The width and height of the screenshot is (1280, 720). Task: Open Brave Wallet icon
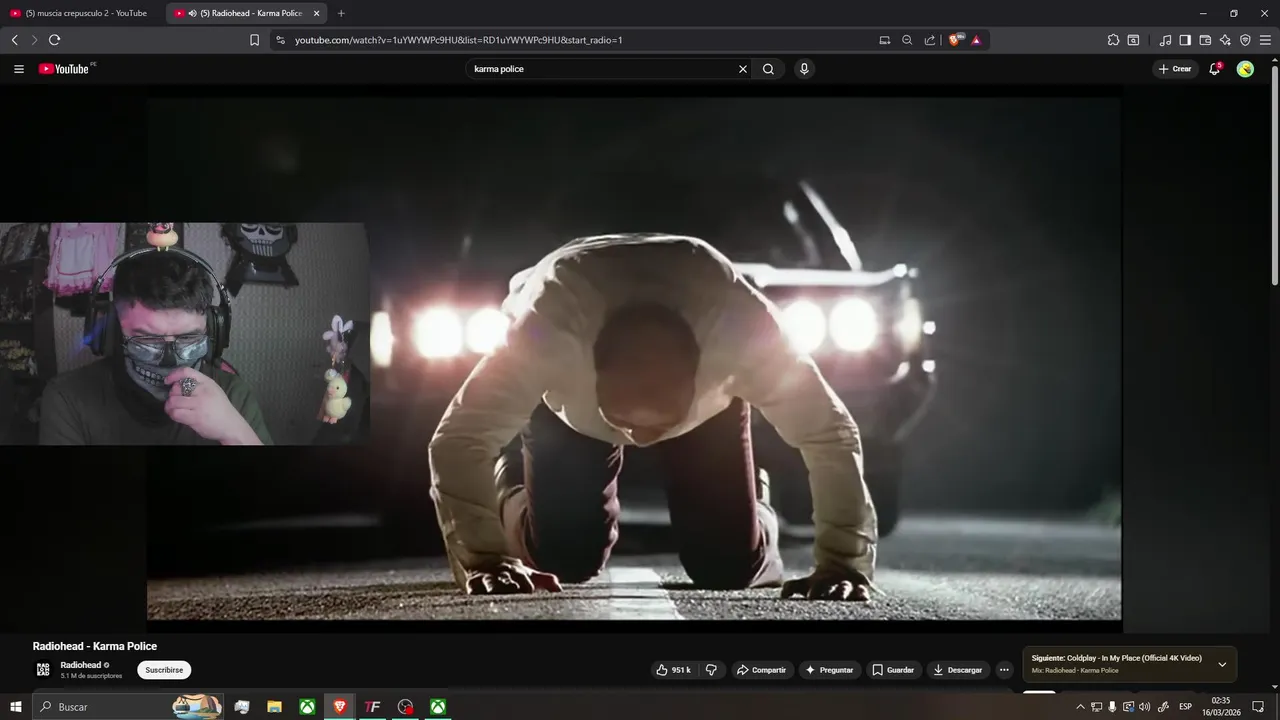click(1205, 40)
